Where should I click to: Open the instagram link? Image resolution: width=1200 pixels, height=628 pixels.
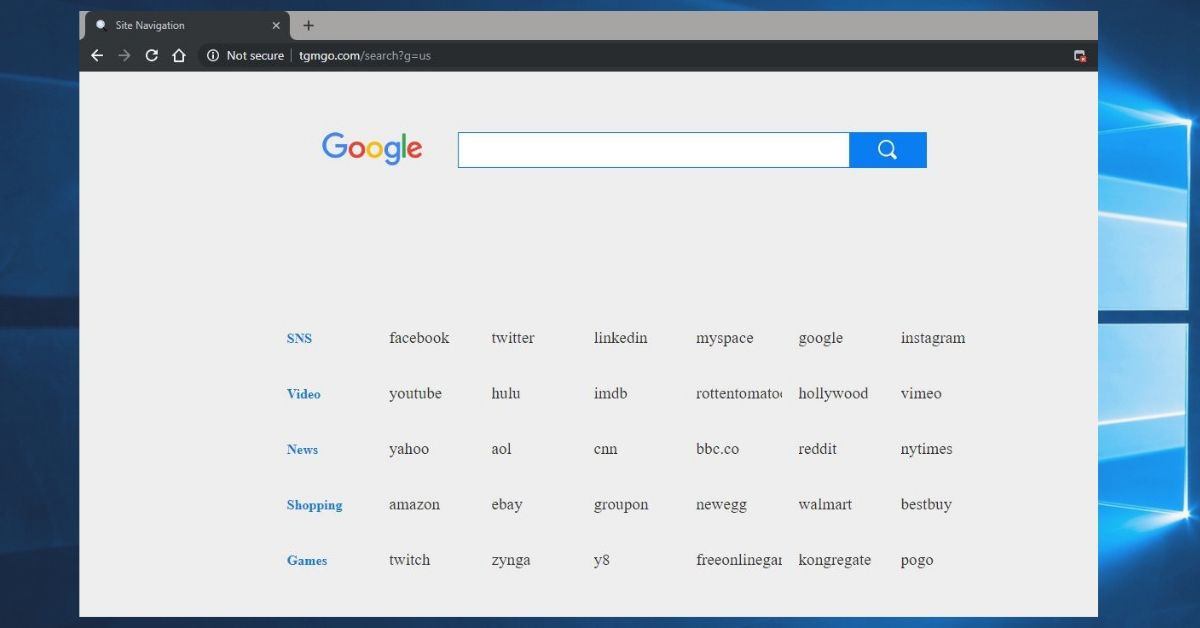[933, 339]
